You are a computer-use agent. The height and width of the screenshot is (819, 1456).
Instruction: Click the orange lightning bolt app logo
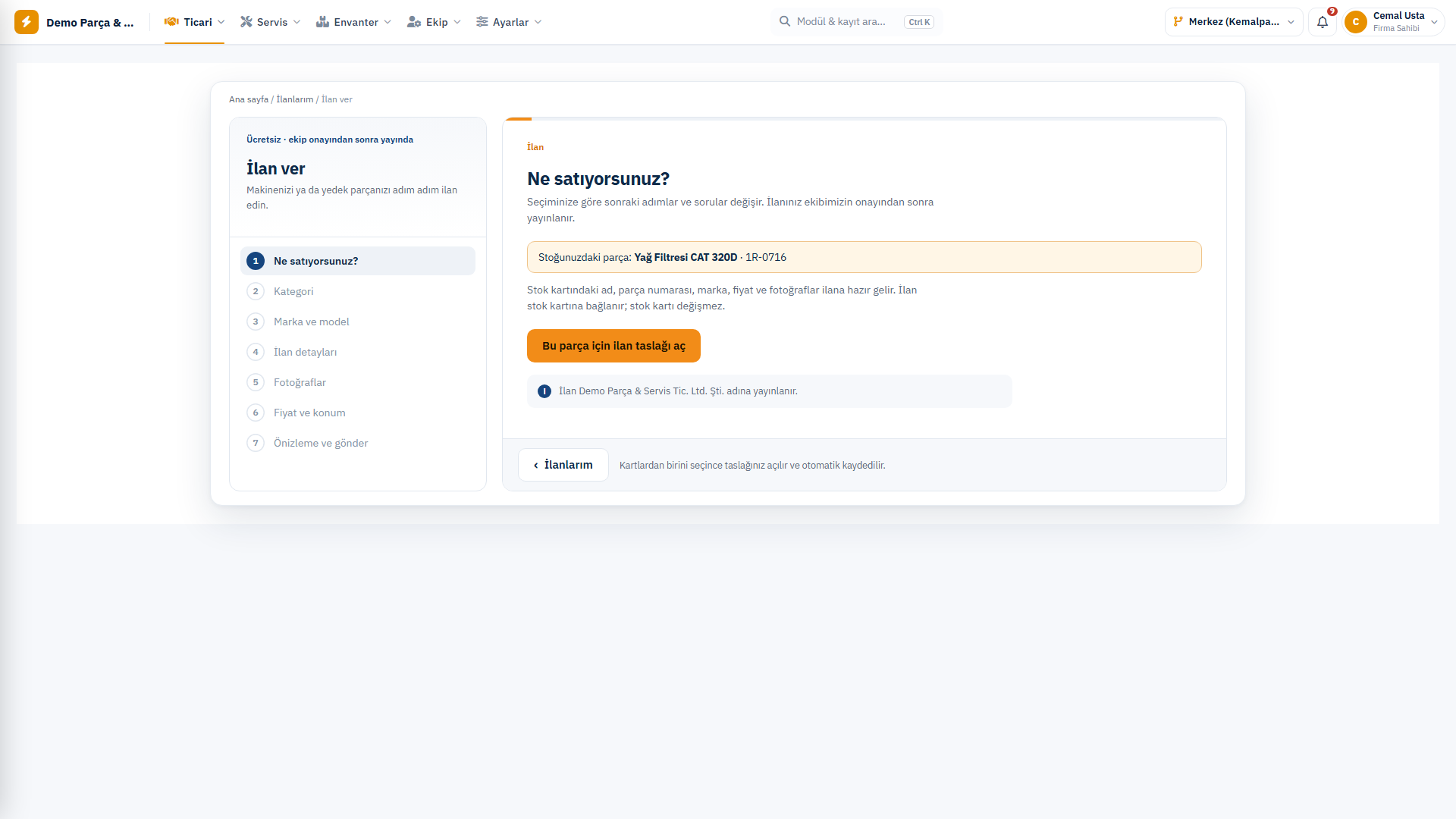click(x=27, y=22)
